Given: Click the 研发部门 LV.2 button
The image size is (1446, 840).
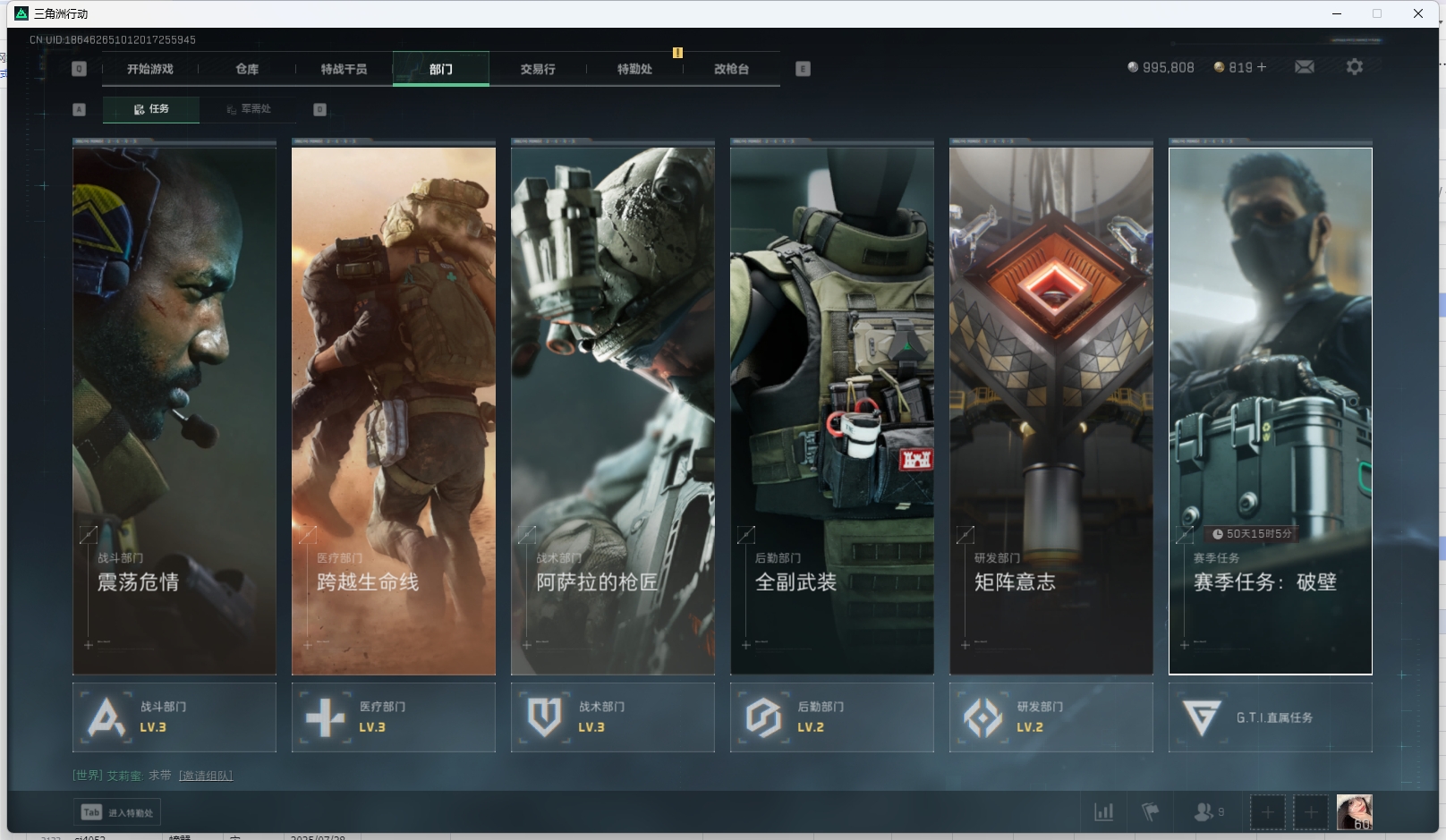Looking at the screenshot, I should (1051, 717).
